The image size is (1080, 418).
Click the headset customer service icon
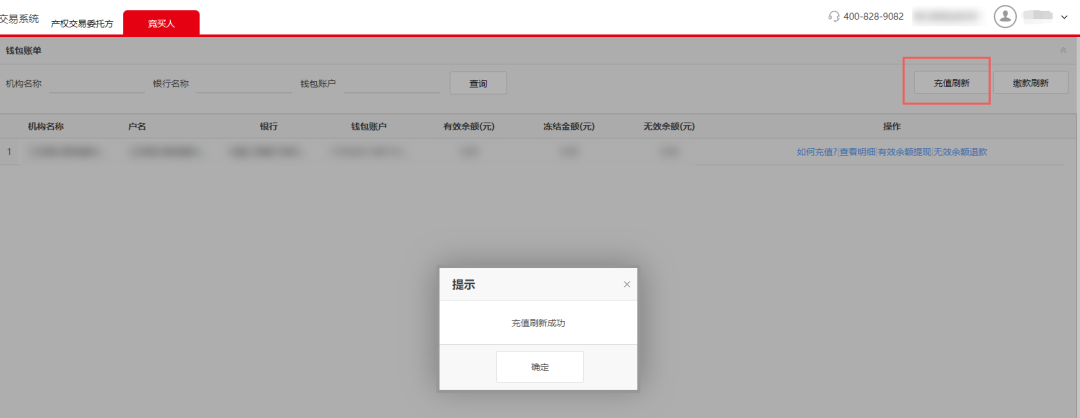[834, 17]
